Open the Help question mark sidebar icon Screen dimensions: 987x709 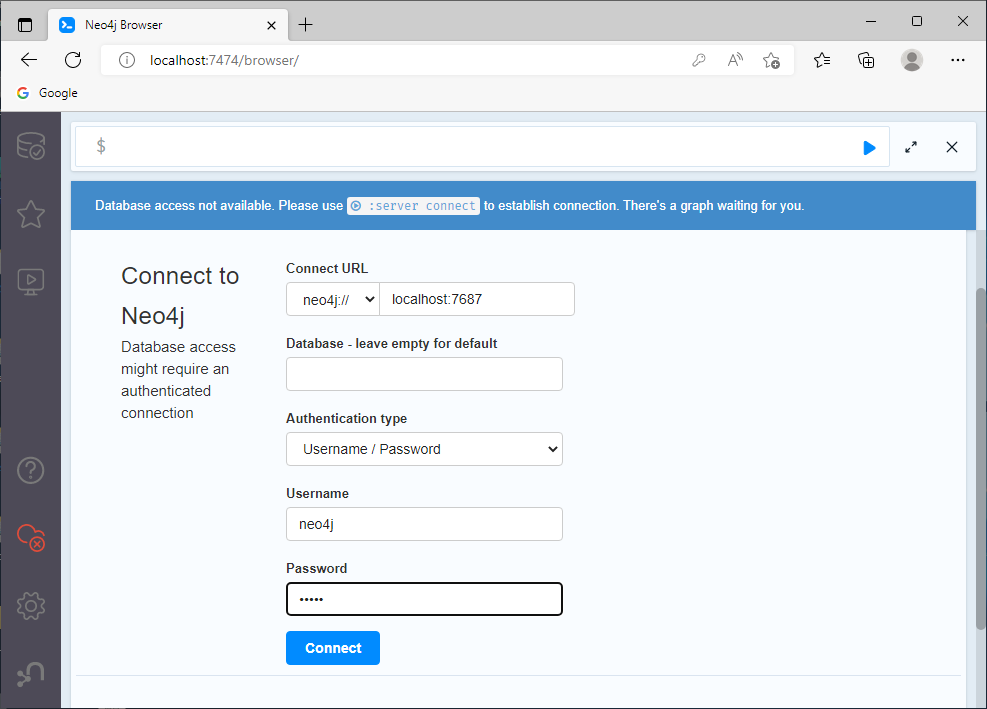point(31,470)
